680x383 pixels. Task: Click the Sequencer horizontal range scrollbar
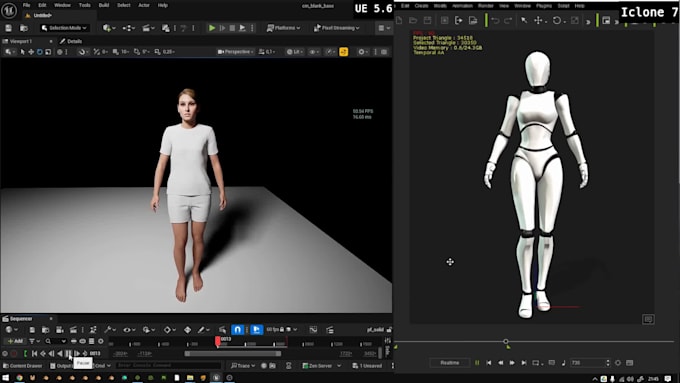[x=233, y=354]
